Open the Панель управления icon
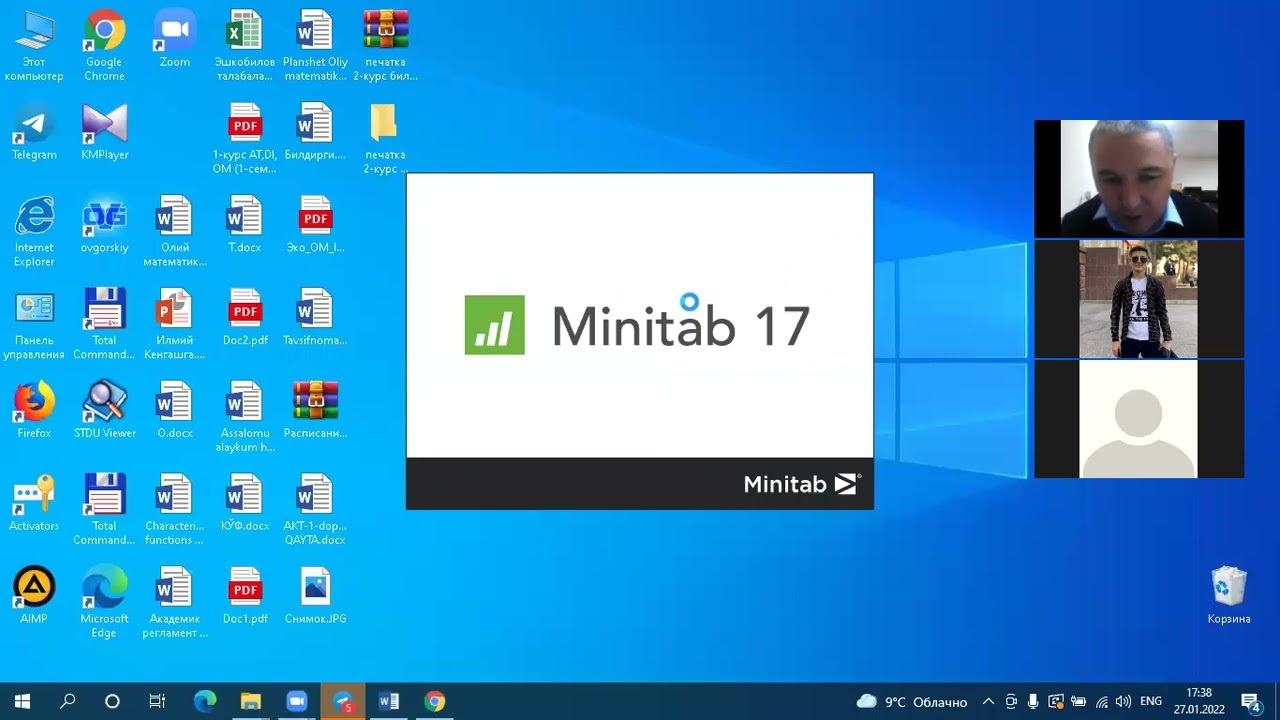This screenshot has height=720, width=1280. (x=34, y=325)
